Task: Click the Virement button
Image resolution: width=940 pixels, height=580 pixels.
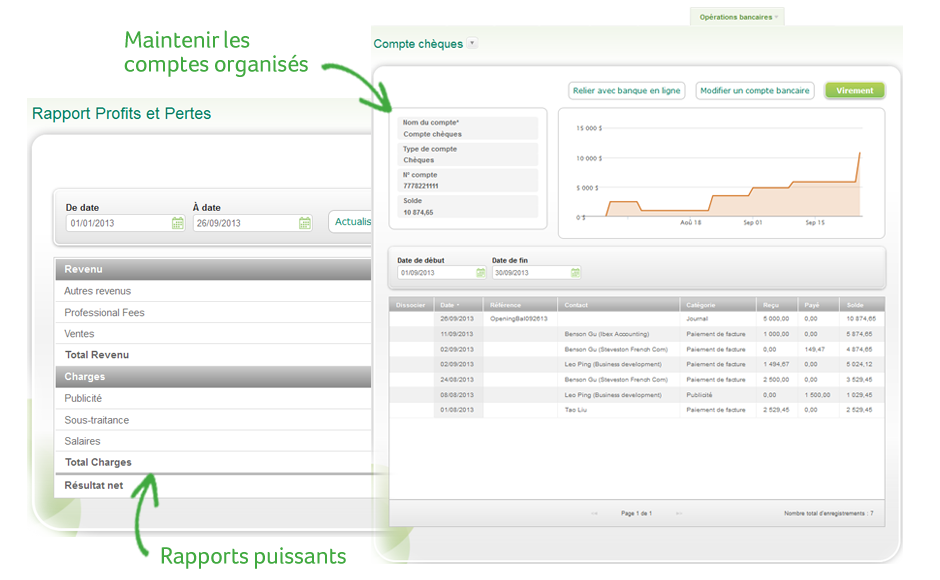Action: point(854,90)
